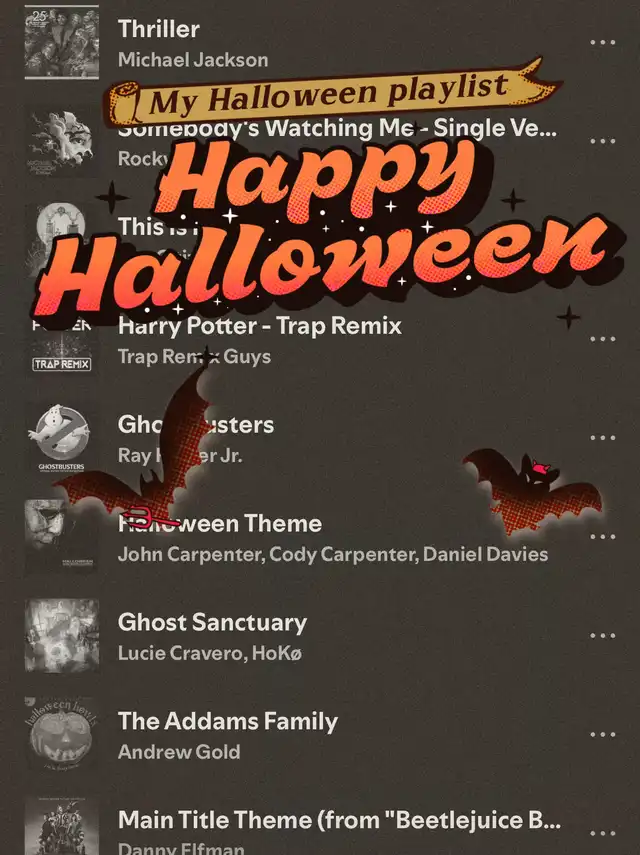Screen dimensions: 640x855
Task: Select the Addams Family pumpkin album art
Action: [x=62, y=734]
